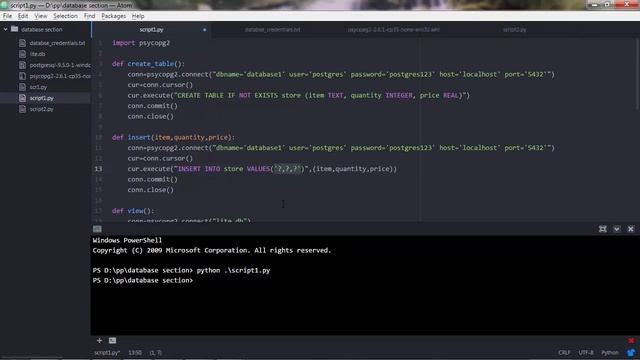Hide the terminal panel with down chevron

[x=617, y=229]
